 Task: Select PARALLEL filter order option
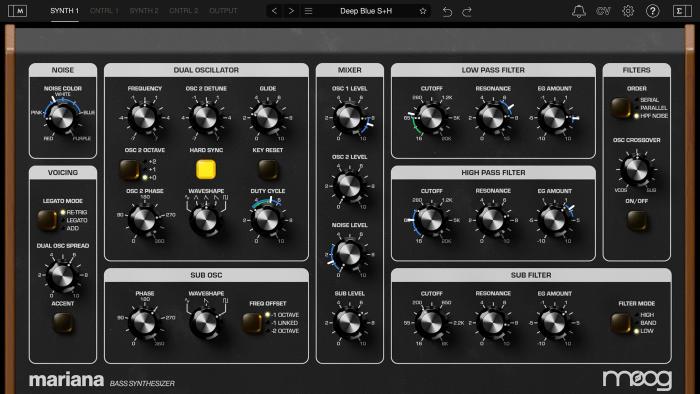click(x=651, y=108)
